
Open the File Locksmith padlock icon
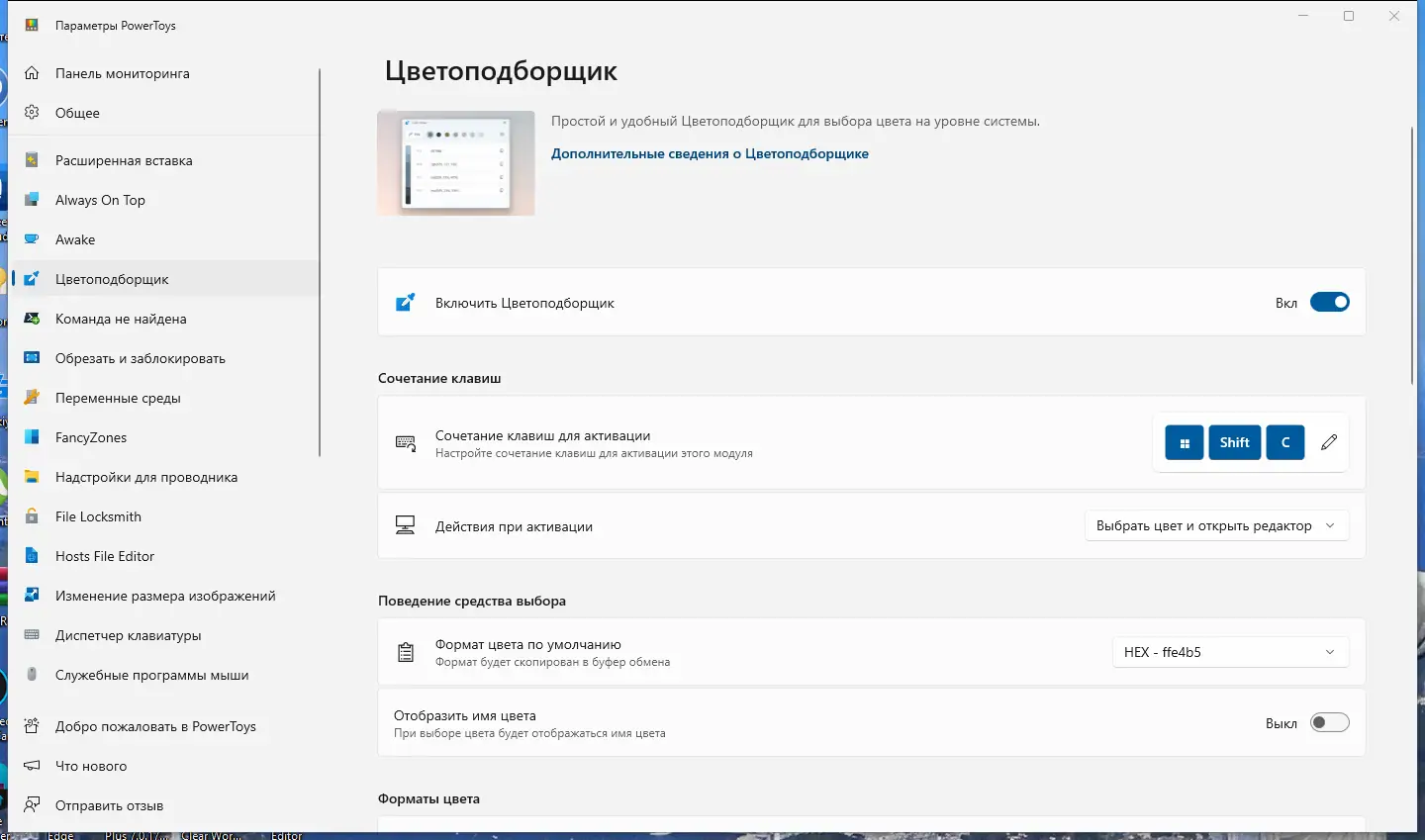pos(32,516)
